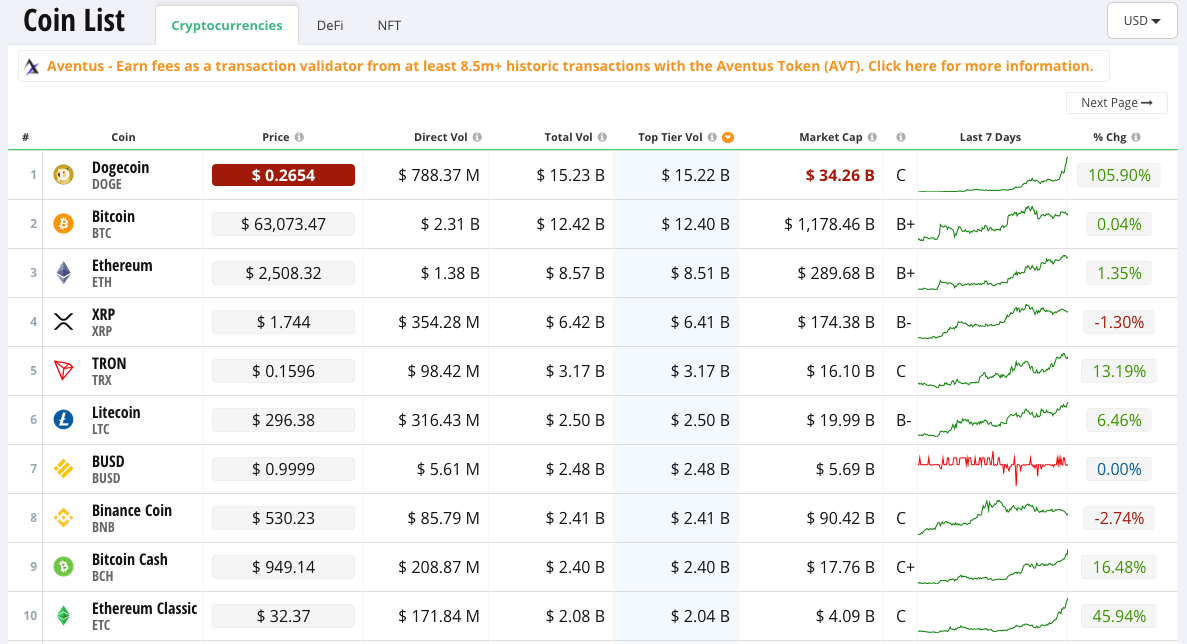Open the USD currency dropdown
The image size is (1187, 644).
tap(1142, 20)
